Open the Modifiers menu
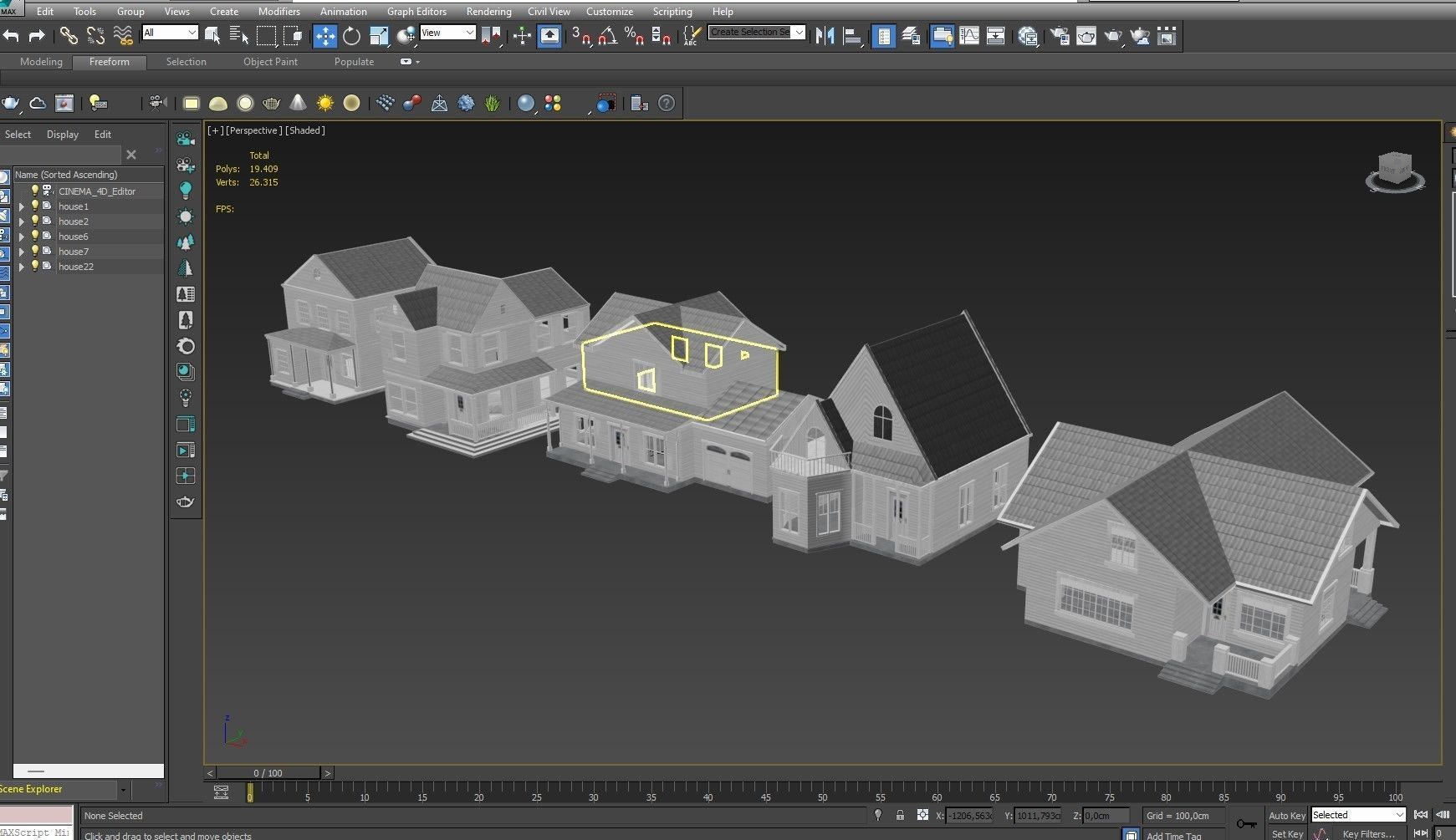This screenshot has height=840, width=1456. point(278,12)
